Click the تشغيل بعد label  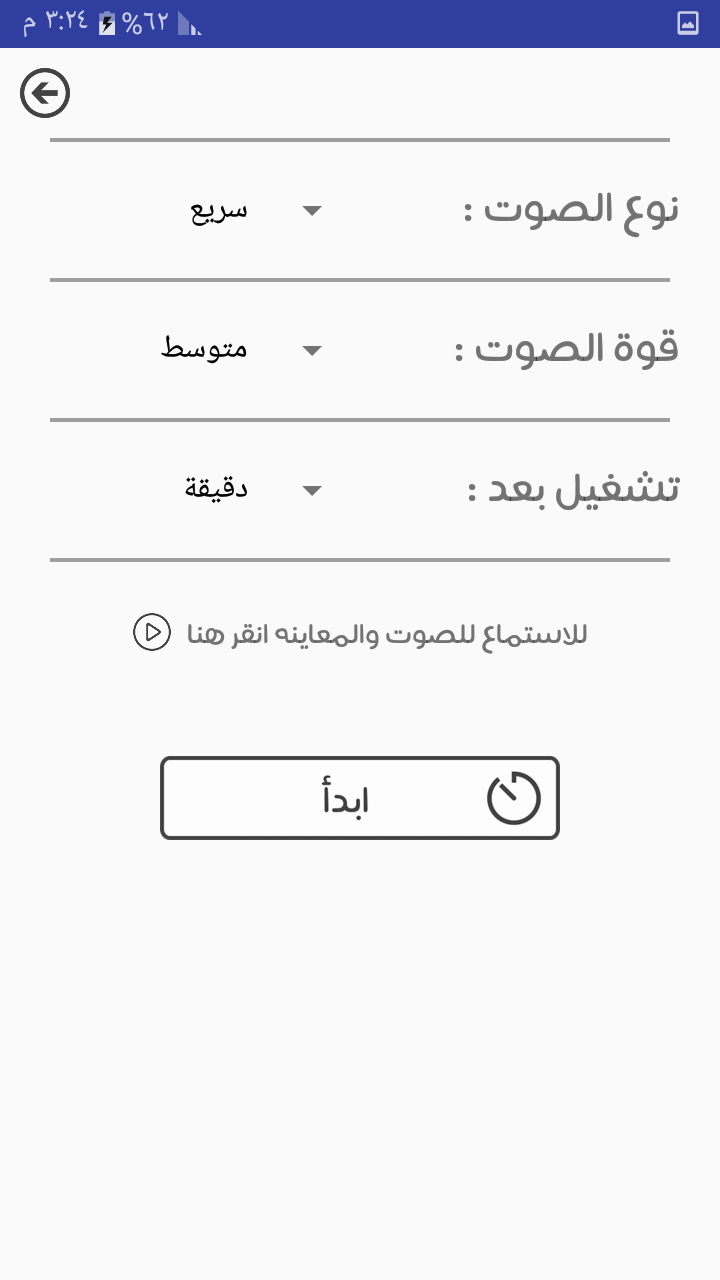[x=574, y=490]
